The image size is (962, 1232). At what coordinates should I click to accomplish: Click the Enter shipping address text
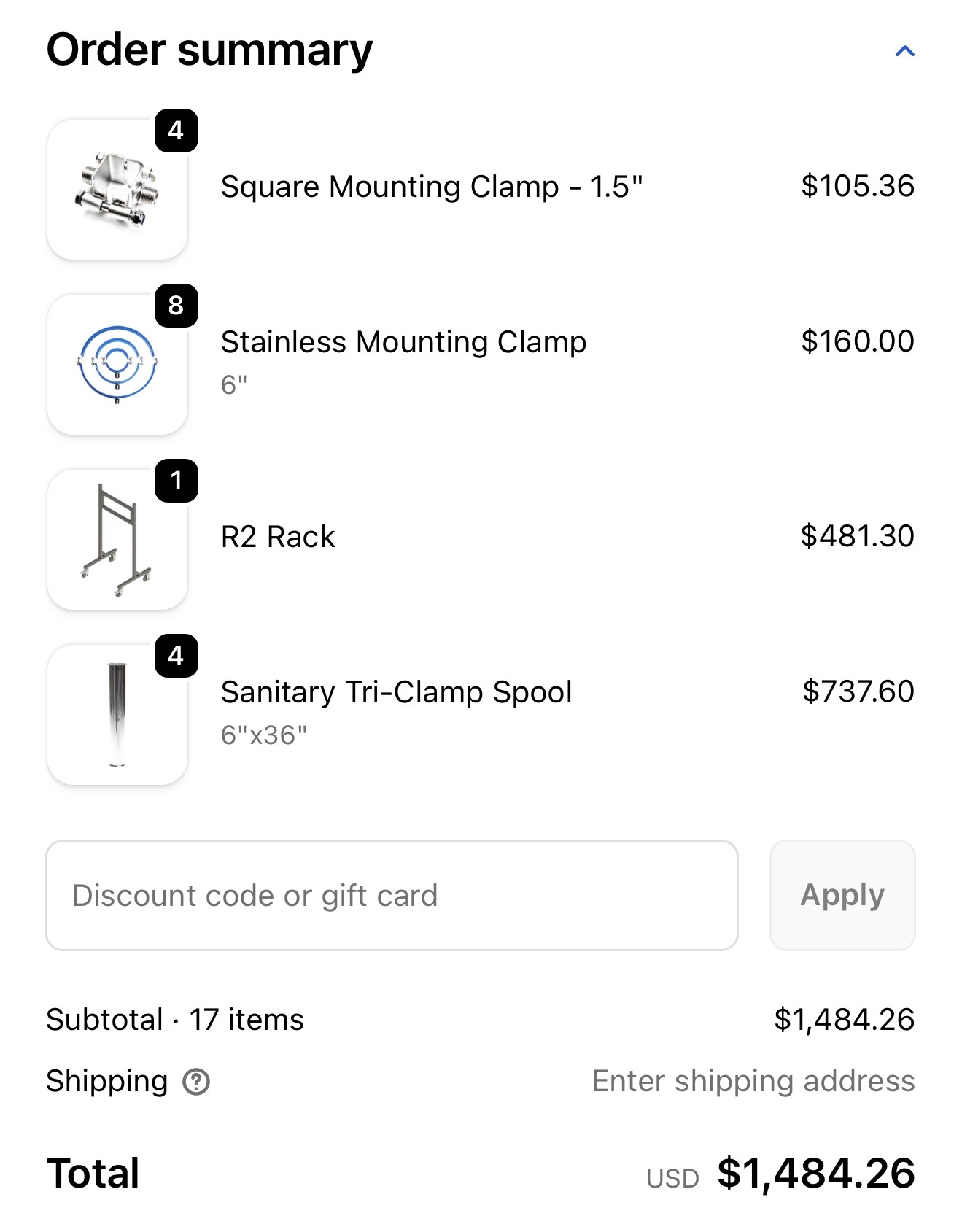[753, 1081]
